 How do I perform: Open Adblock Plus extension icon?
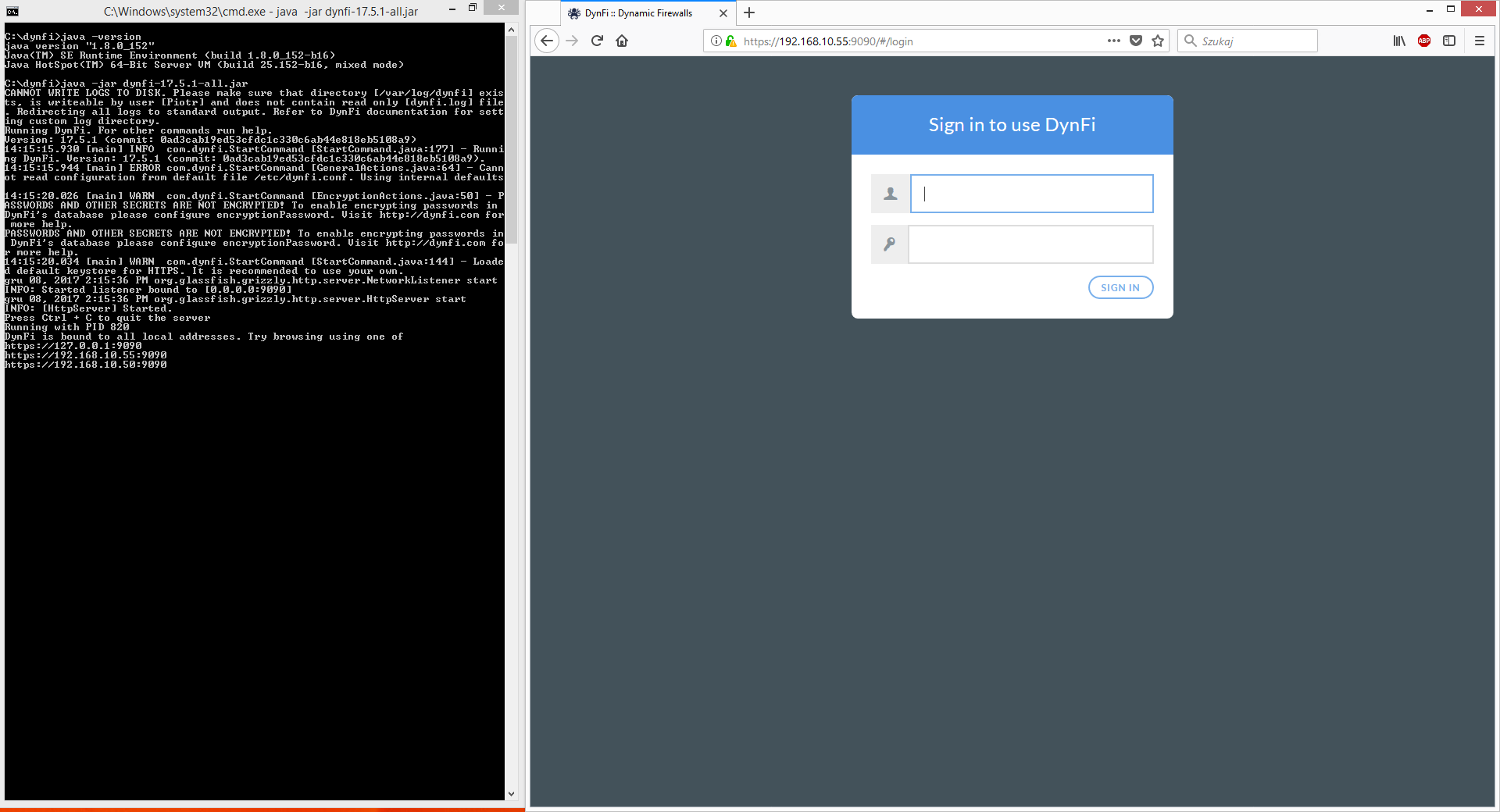(1424, 41)
